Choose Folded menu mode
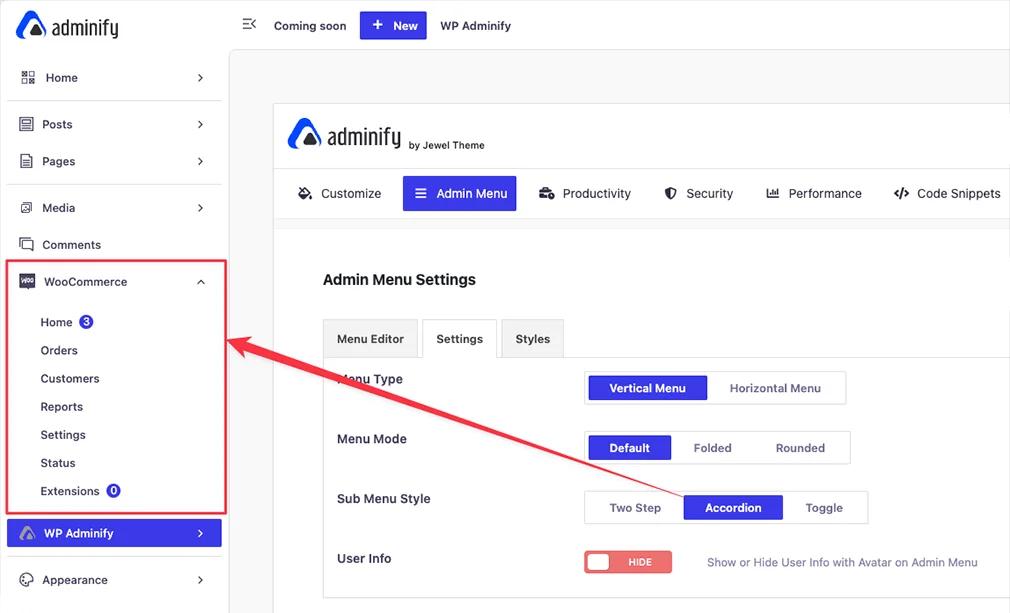The height and width of the screenshot is (613, 1010). [712, 448]
